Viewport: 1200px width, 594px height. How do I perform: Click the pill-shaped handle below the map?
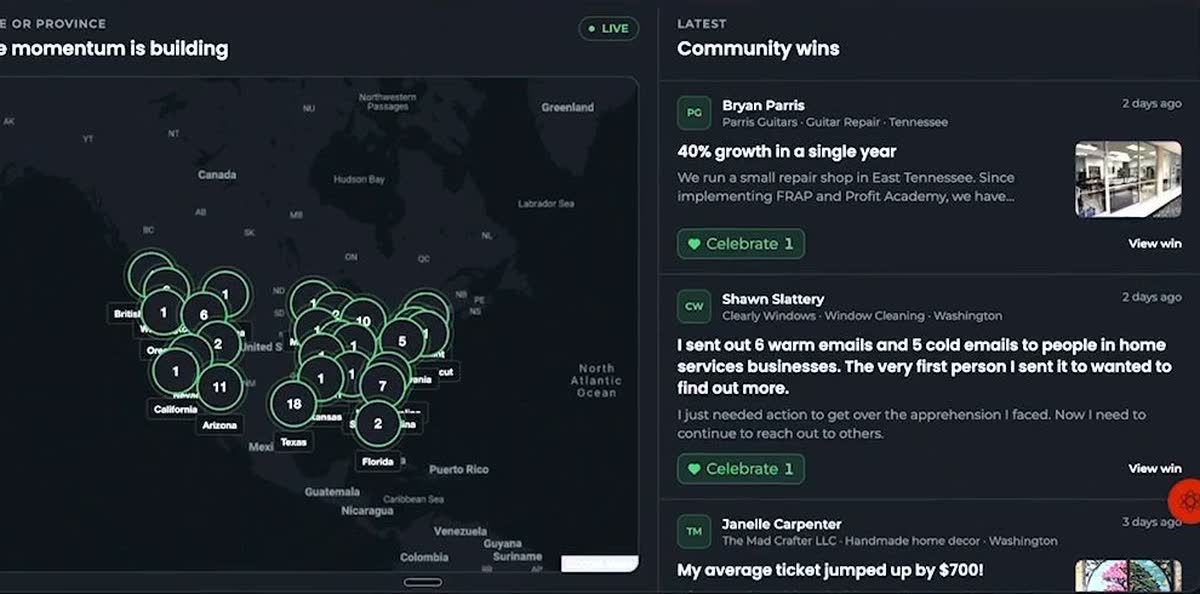pos(423,582)
